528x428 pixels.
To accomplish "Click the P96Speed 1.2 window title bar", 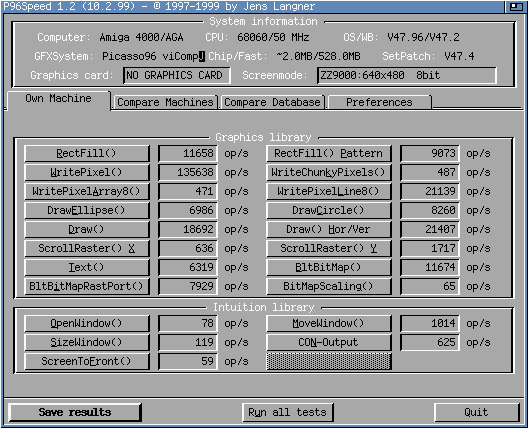I will pyautogui.click(x=253, y=6).
